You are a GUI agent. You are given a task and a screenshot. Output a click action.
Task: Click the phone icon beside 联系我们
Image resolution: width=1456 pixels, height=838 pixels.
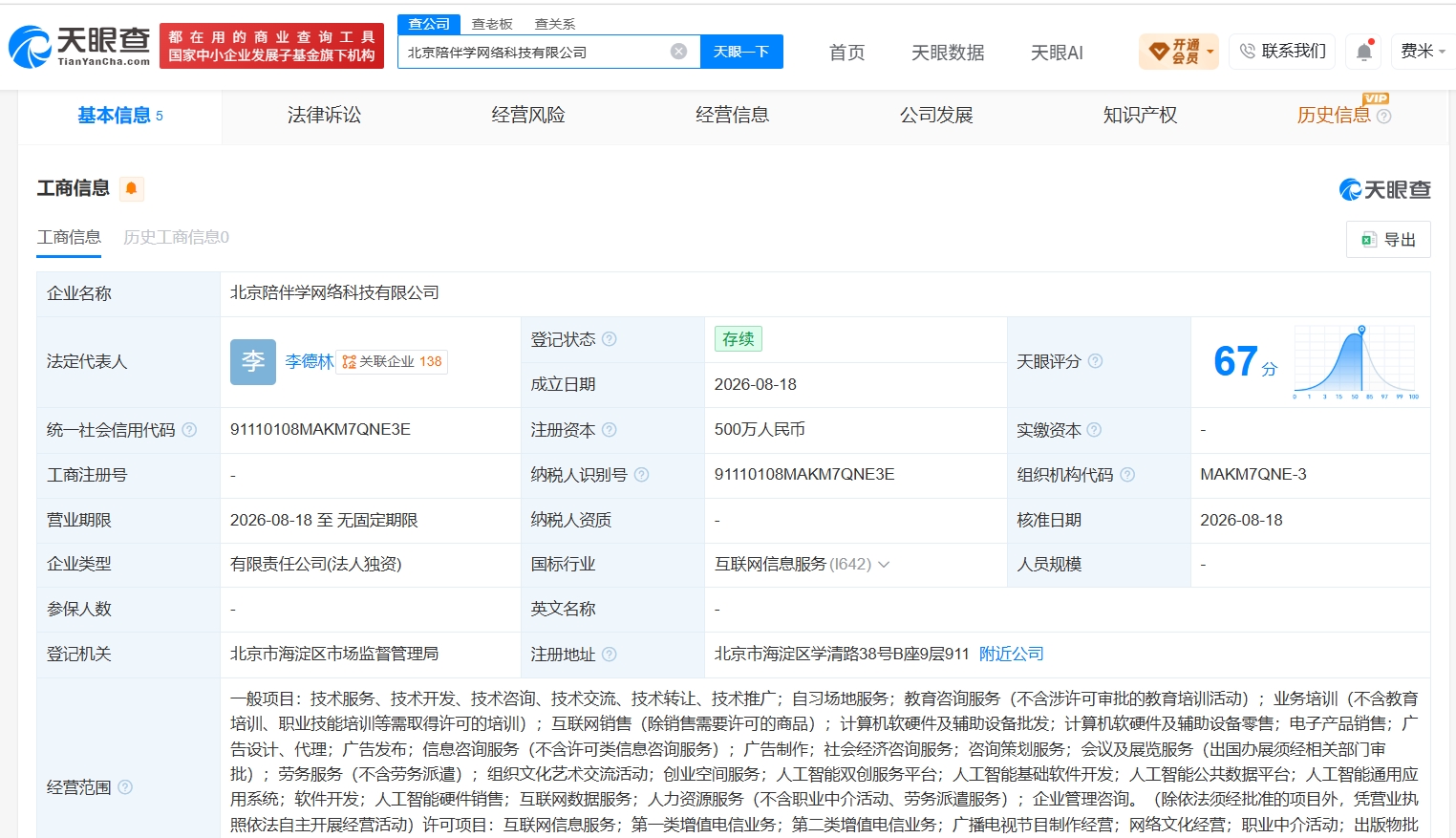[1248, 51]
